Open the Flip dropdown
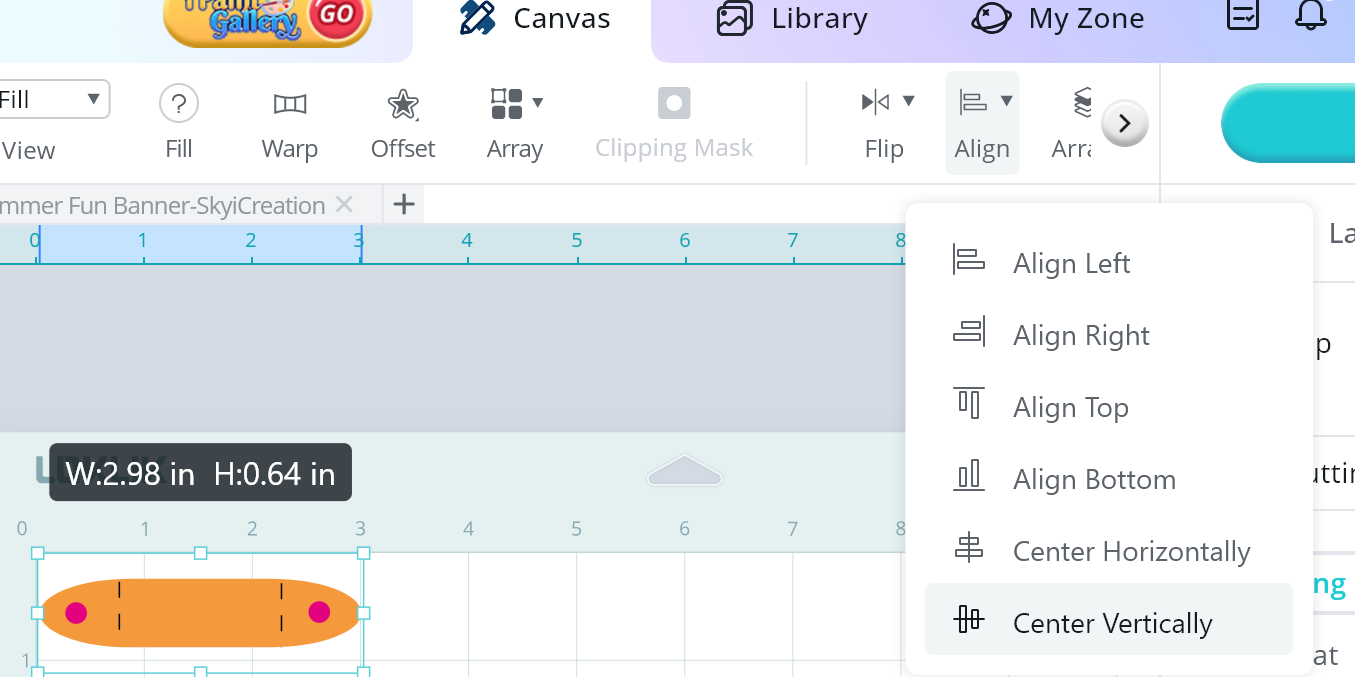 [x=909, y=101]
